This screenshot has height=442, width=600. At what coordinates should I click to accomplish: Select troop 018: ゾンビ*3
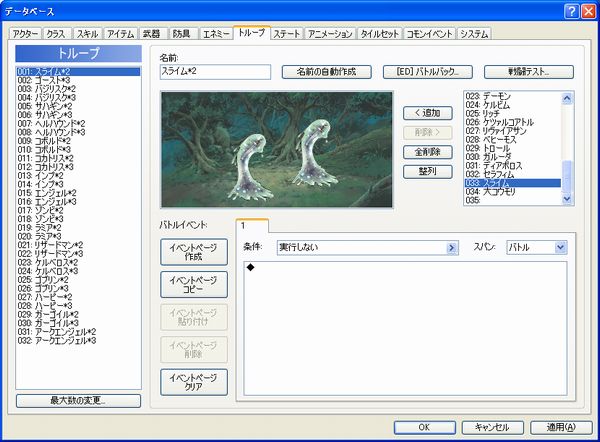point(78,219)
